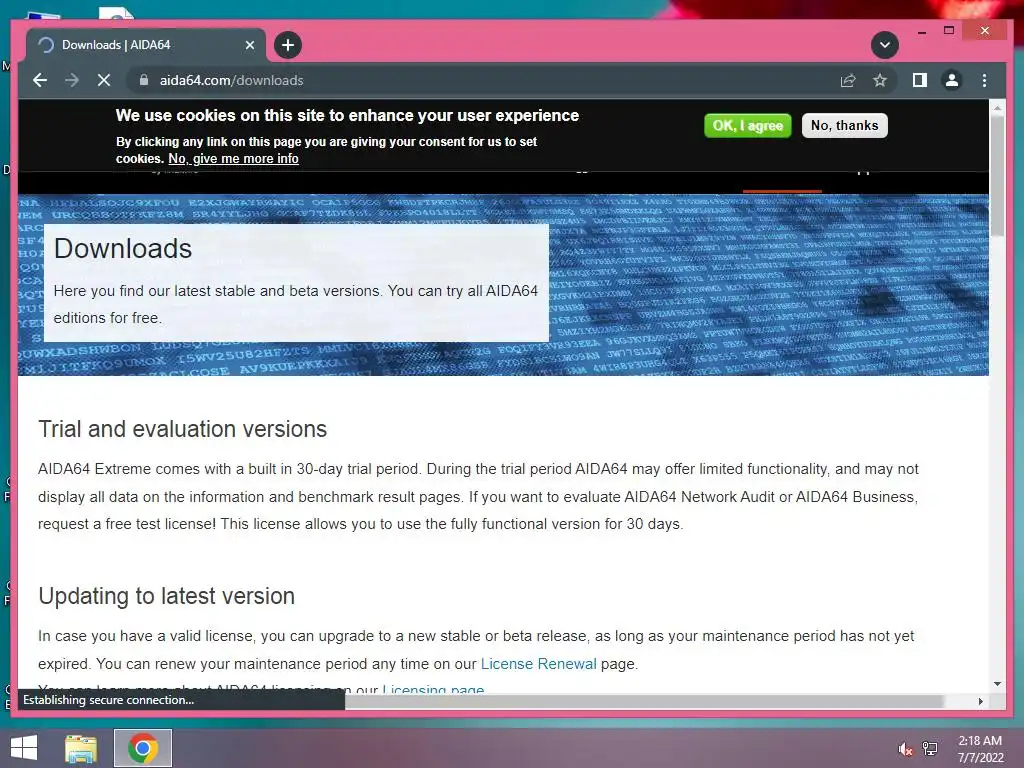Open the Chrome profile menu
Image resolution: width=1024 pixels, height=768 pixels.
[x=952, y=80]
